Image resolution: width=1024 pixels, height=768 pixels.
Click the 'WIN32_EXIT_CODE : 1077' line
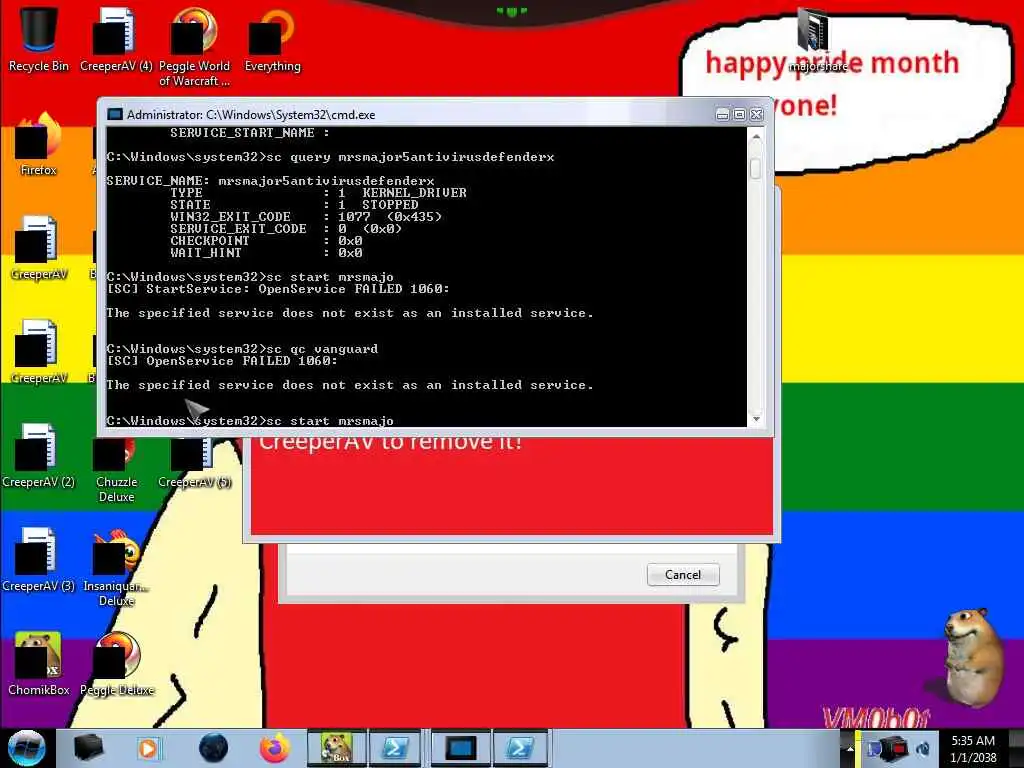306,217
